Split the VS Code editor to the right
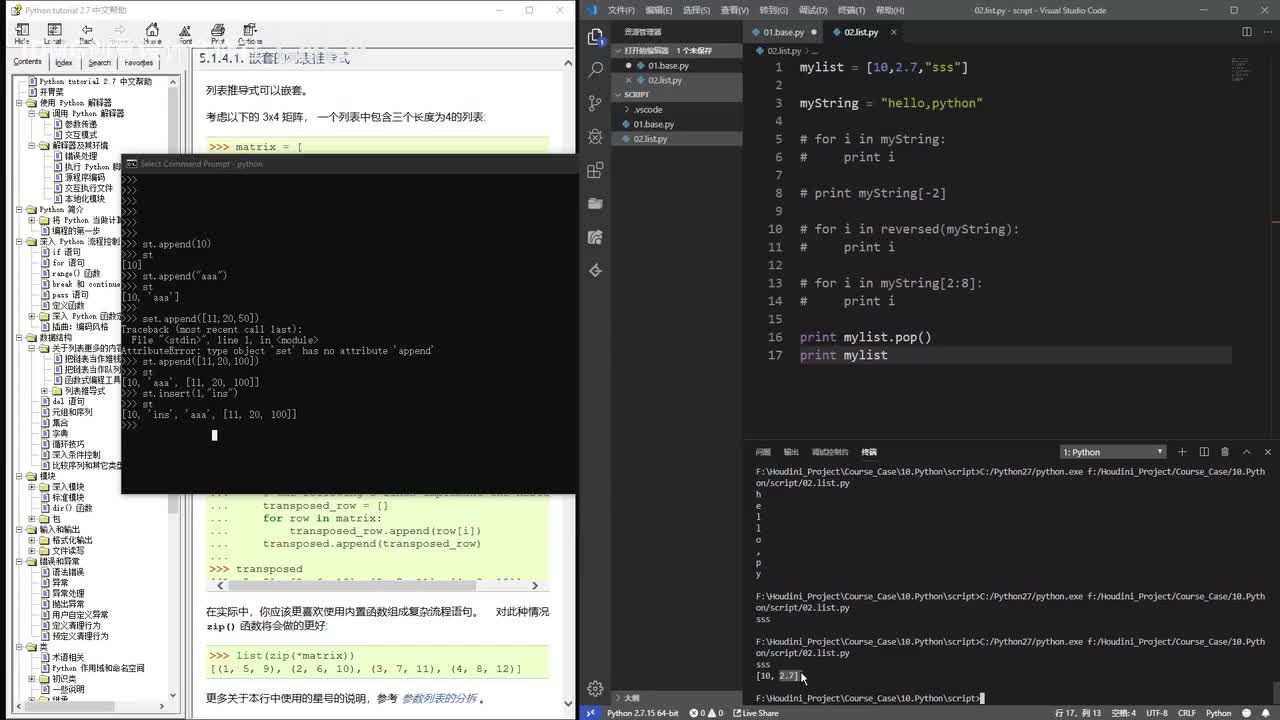This screenshot has width=1280, height=720. click(1247, 32)
